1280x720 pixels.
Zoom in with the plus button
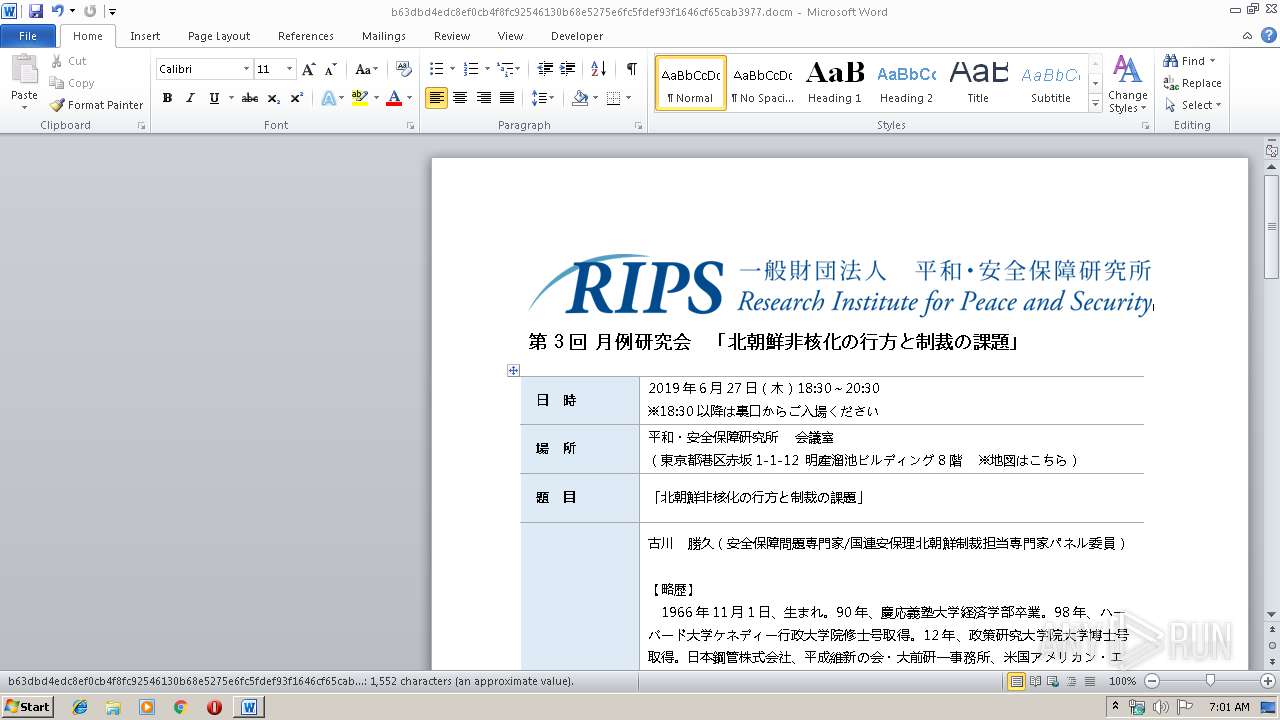[1269, 681]
